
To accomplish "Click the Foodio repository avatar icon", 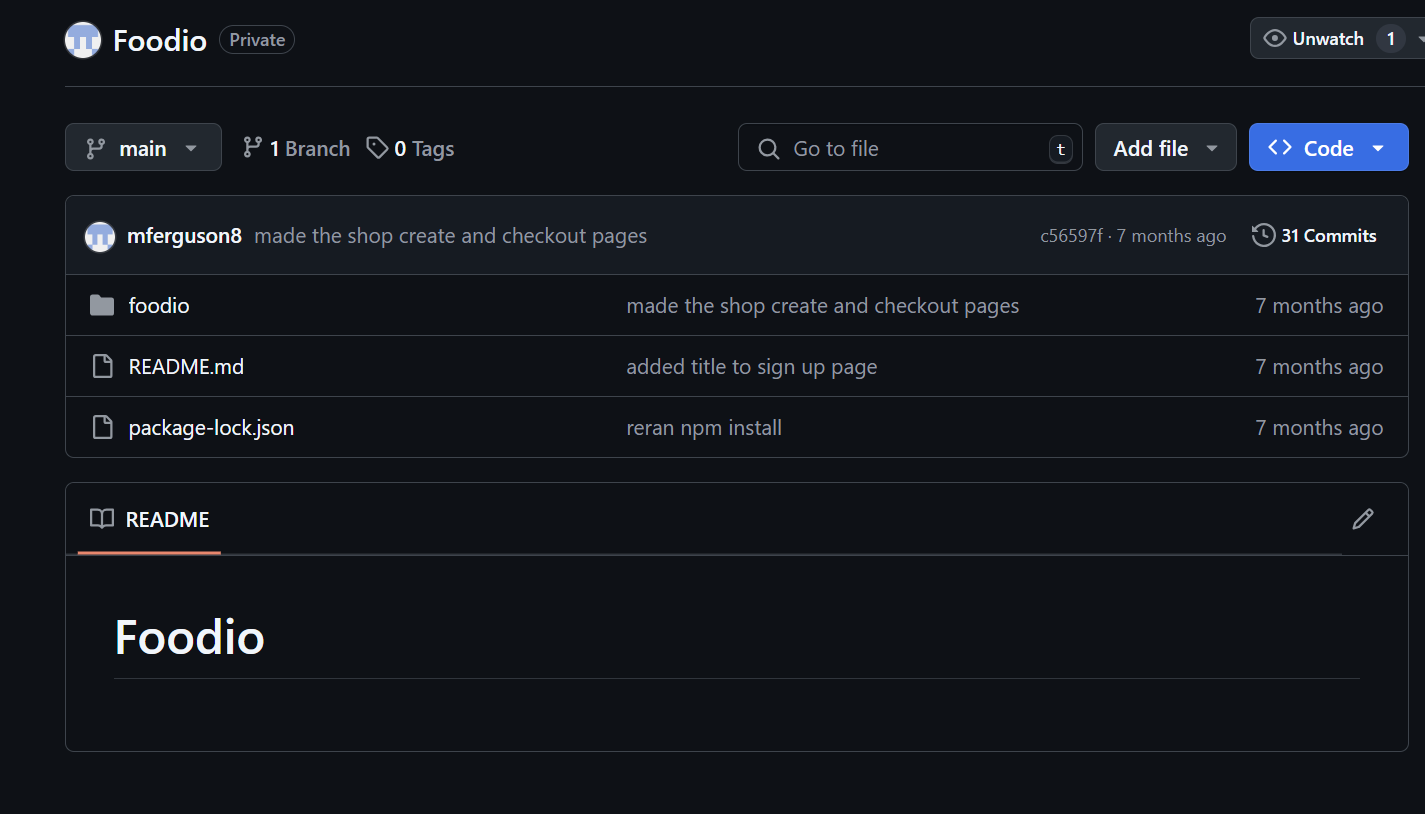I will pyautogui.click(x=83, y=40).
